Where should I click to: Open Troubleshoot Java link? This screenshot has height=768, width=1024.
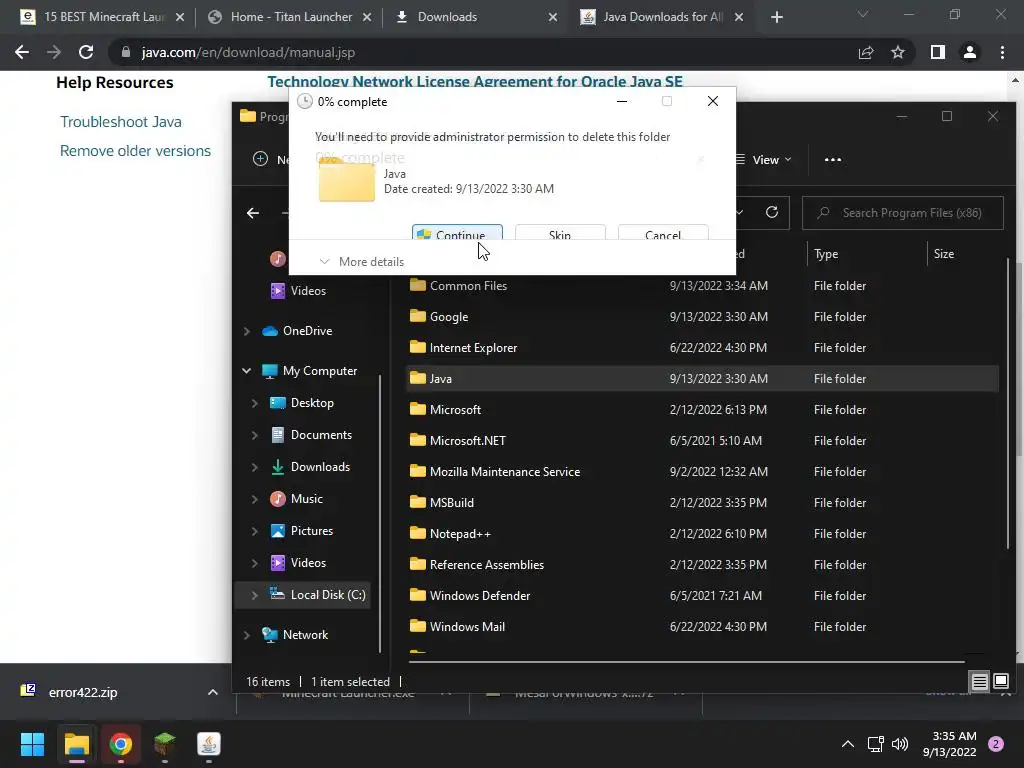(x=121, y=121)
